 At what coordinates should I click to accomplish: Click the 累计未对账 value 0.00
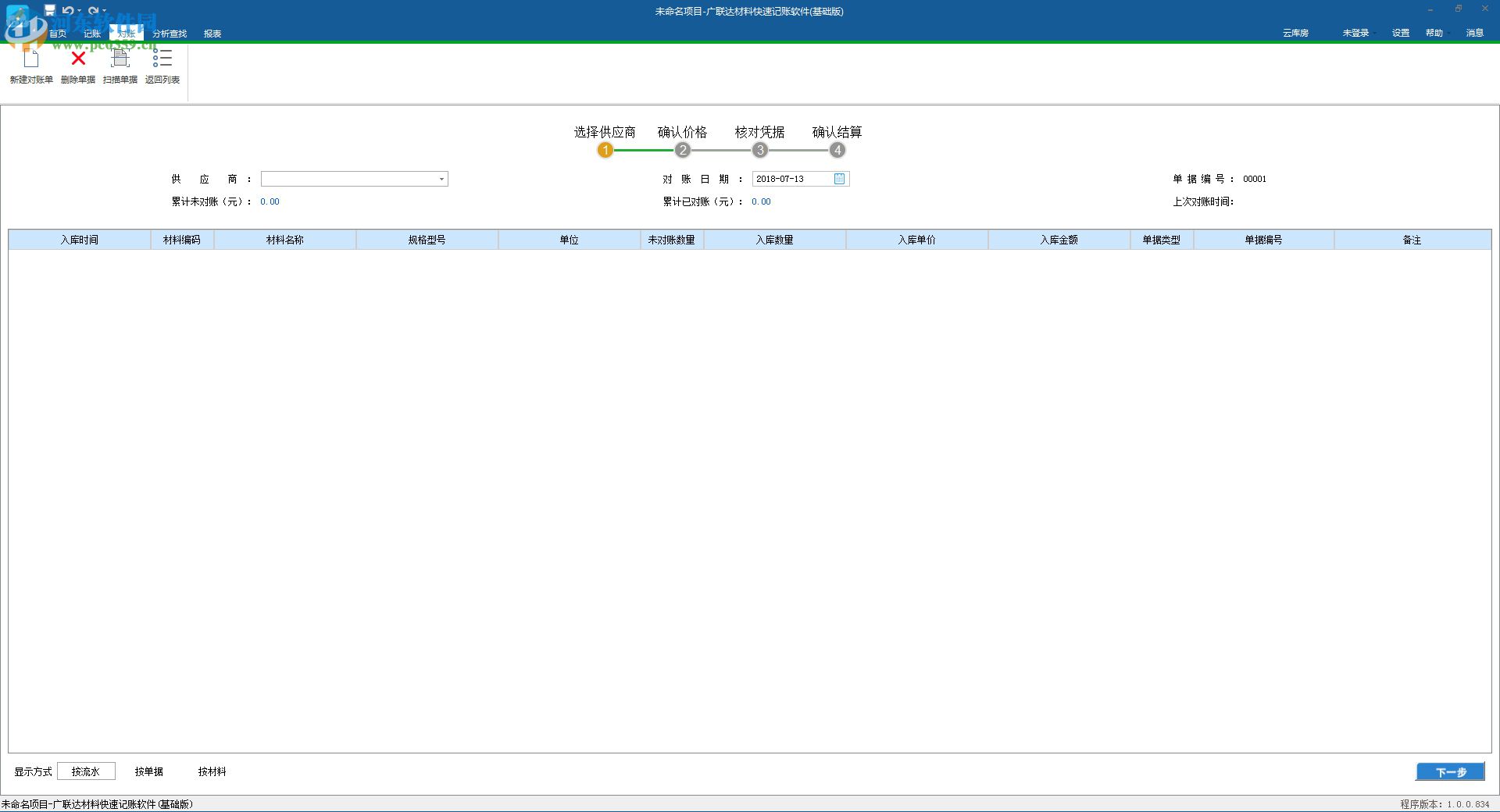pyautogui.click(x=270, y=201)
